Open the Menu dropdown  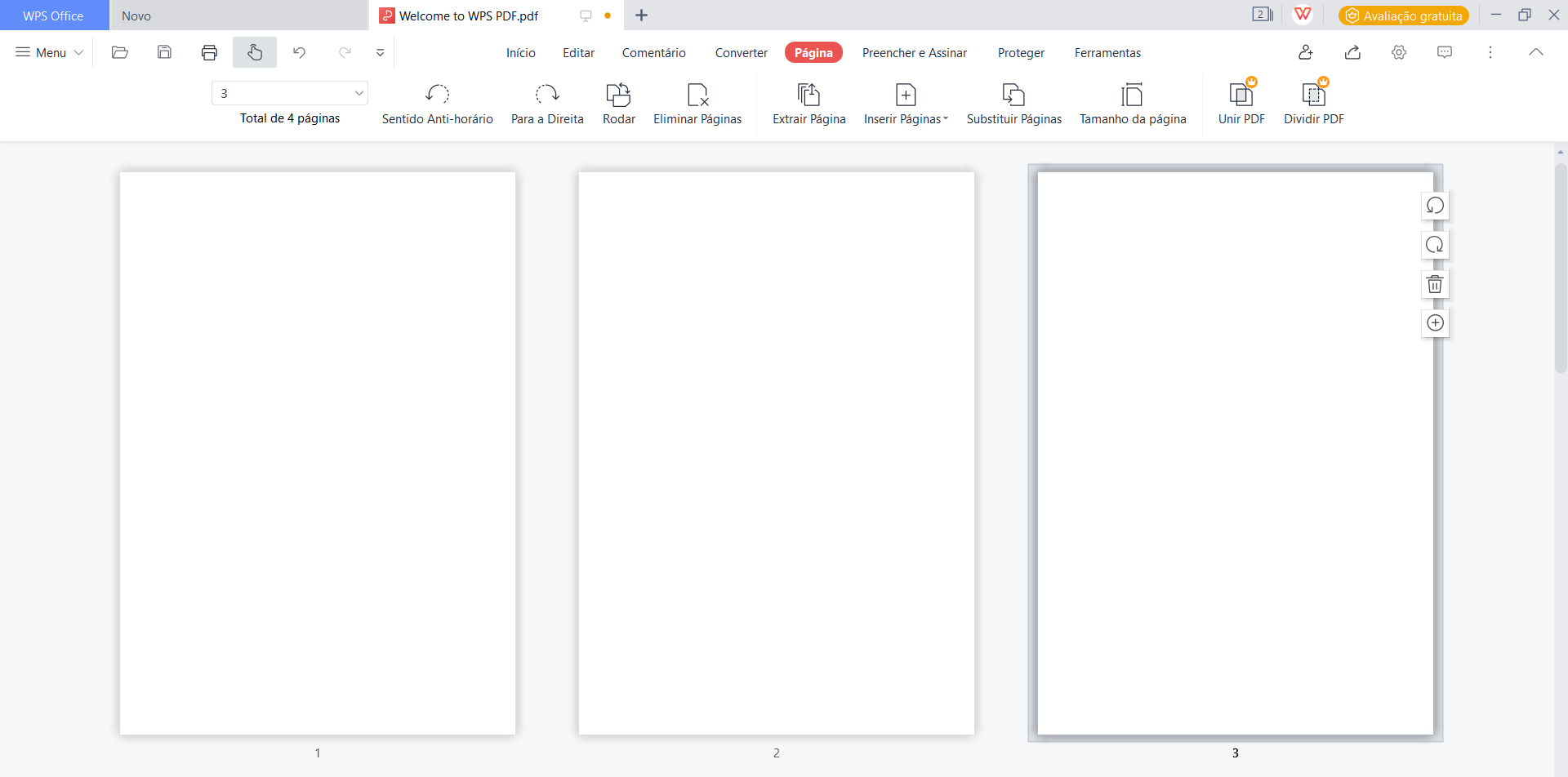point(50,52)
